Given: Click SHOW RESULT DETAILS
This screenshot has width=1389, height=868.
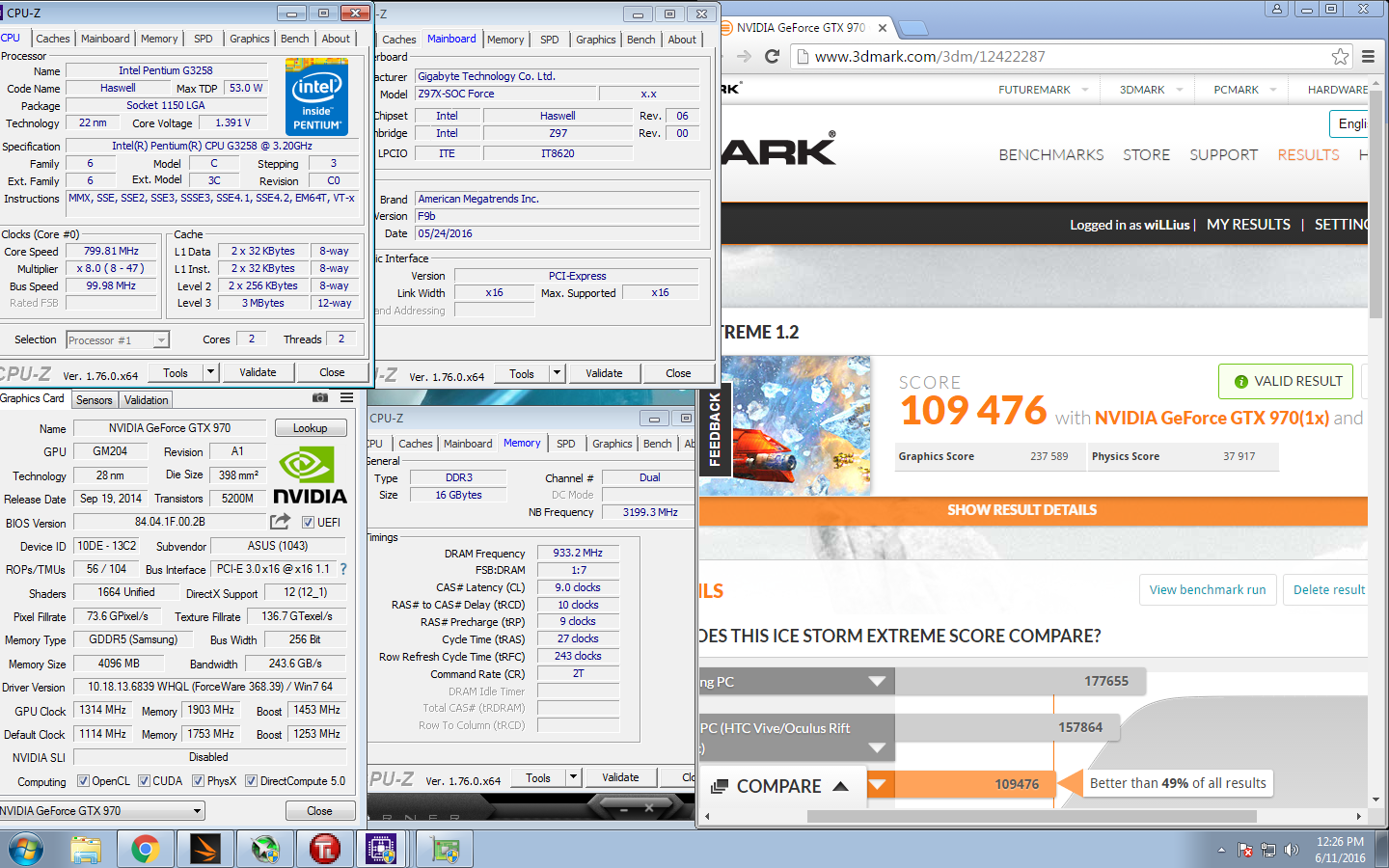Looking at the screenshot, I should click(1022, 510).
